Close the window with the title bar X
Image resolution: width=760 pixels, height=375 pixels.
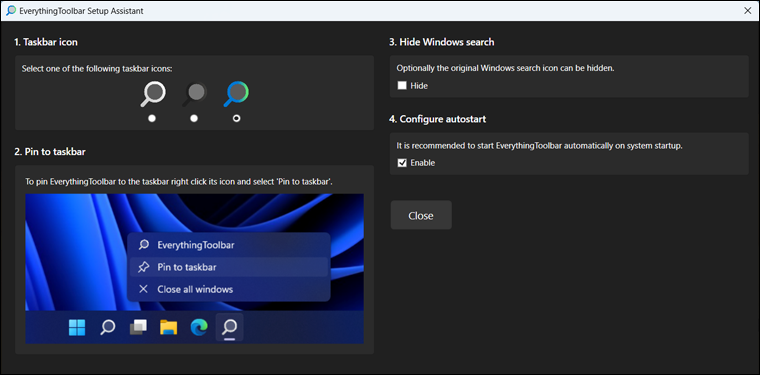tap(747, 11)
